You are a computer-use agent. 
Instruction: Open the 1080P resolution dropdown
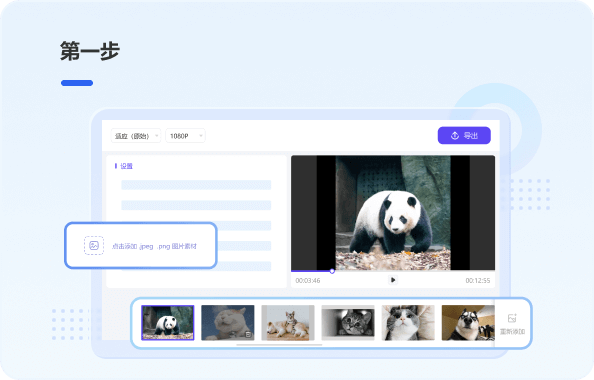185,136
